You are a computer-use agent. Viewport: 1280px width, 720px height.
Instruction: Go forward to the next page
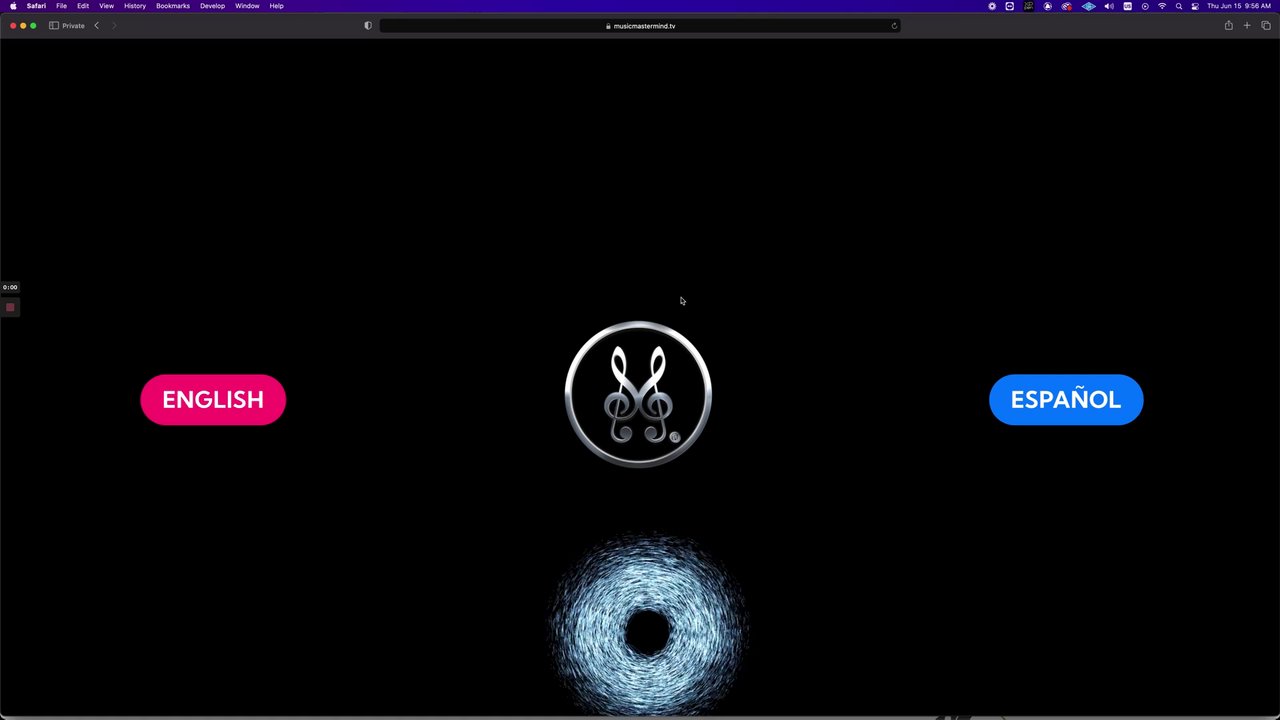(x=114, y=26)
